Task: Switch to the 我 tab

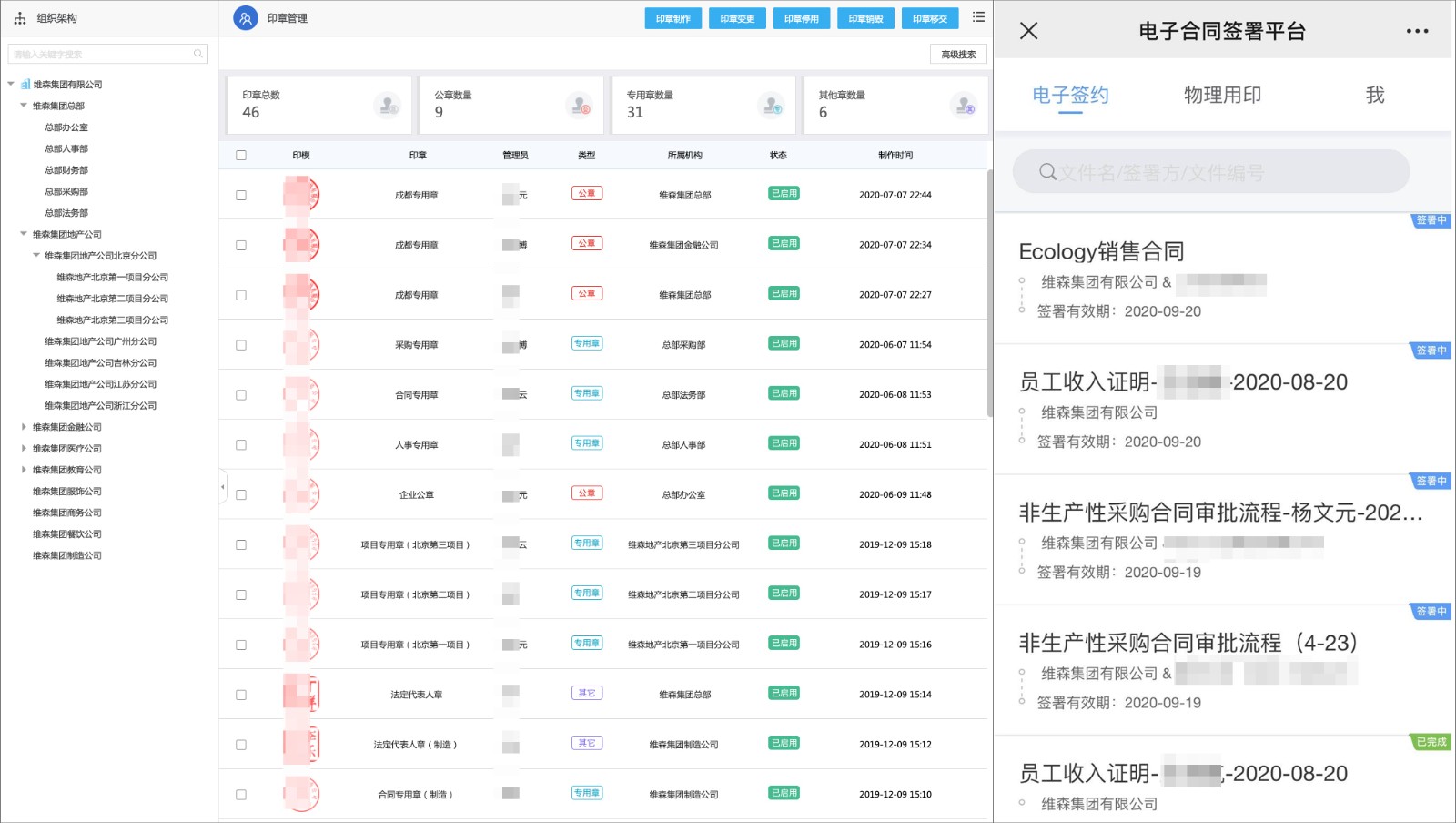Action: pos(1375,95)
